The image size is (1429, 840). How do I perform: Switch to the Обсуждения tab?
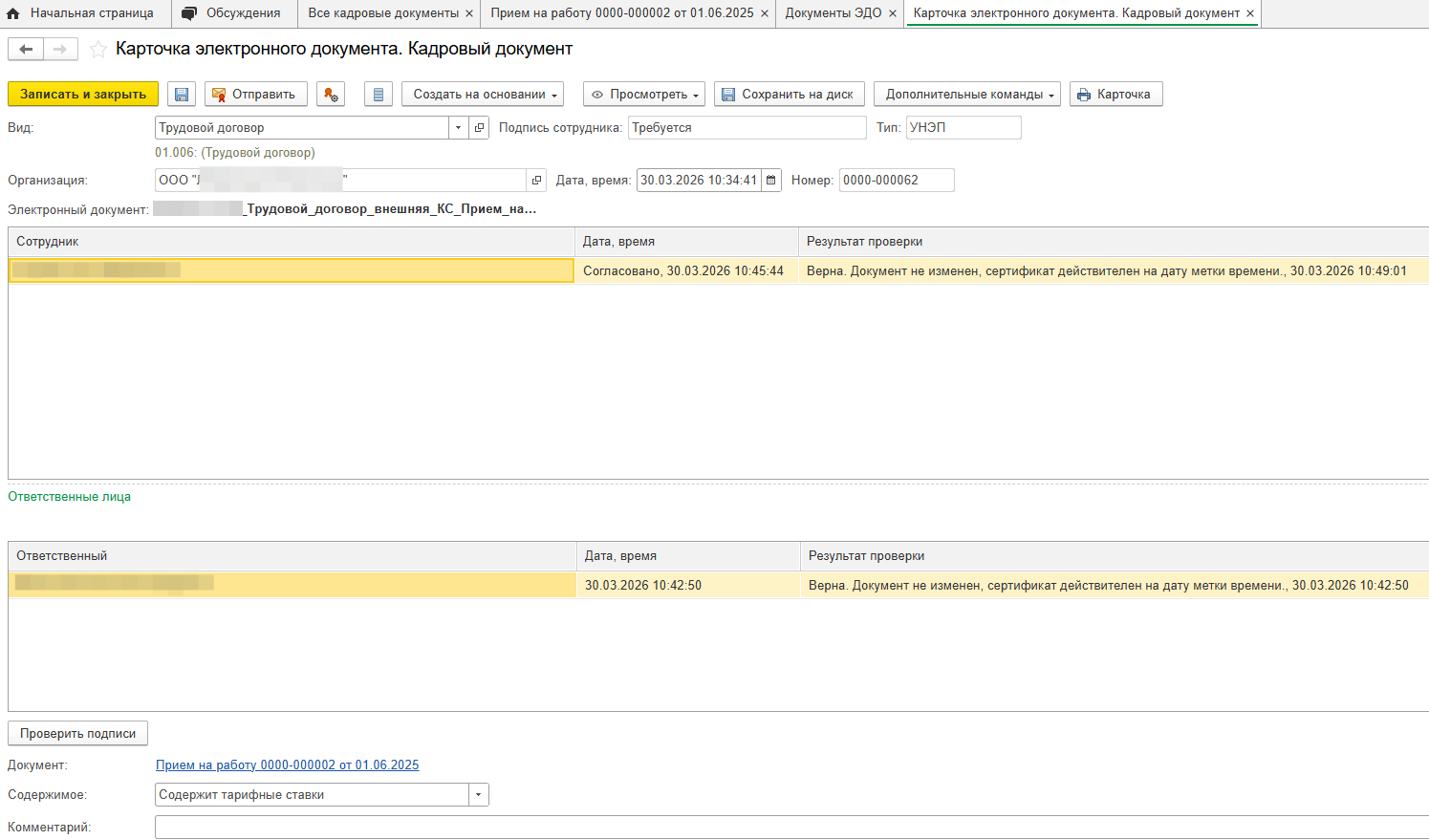232,13
